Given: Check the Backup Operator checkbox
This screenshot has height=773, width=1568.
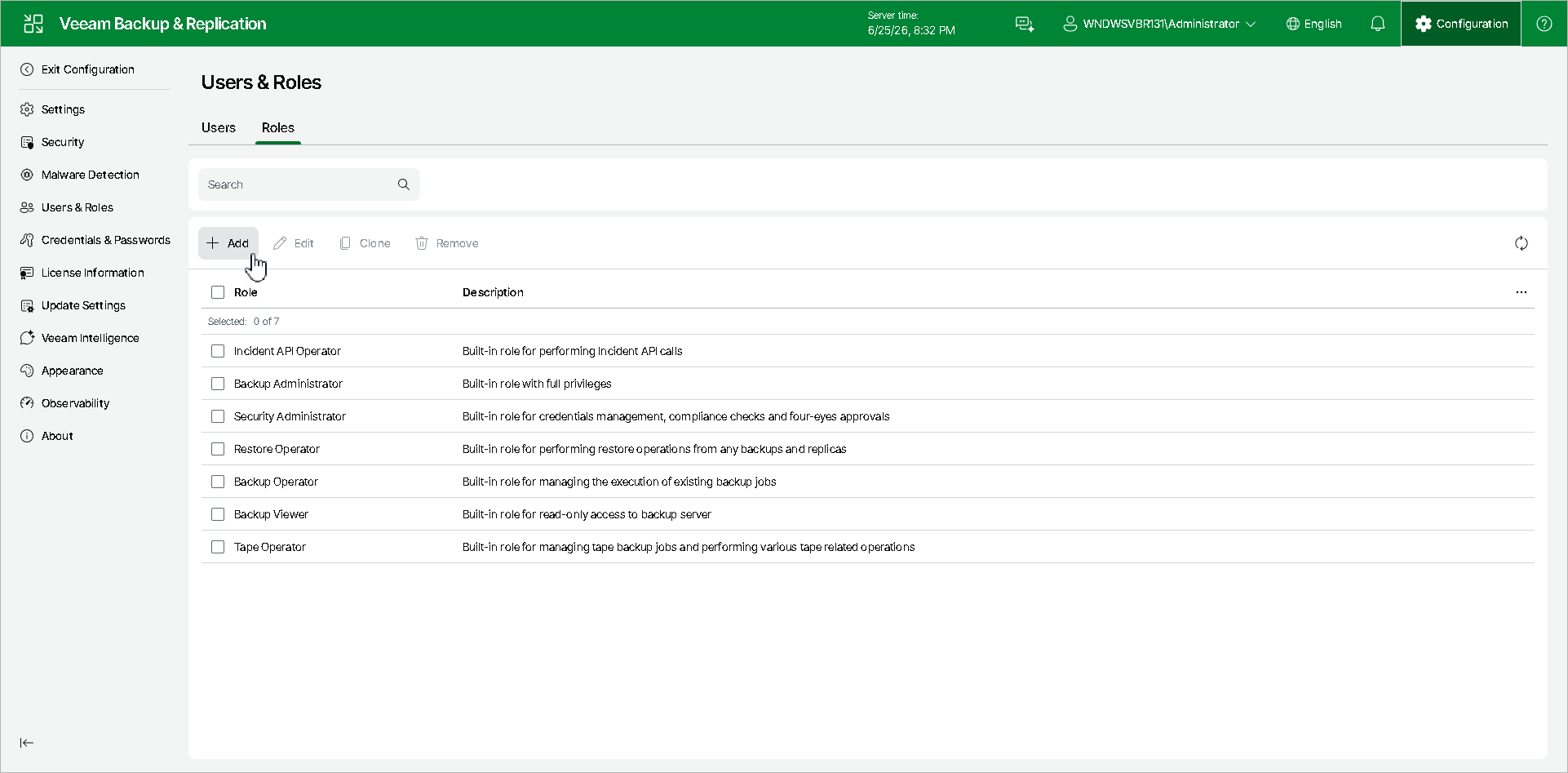Looking at the screenshot, I should coord(218,482).
